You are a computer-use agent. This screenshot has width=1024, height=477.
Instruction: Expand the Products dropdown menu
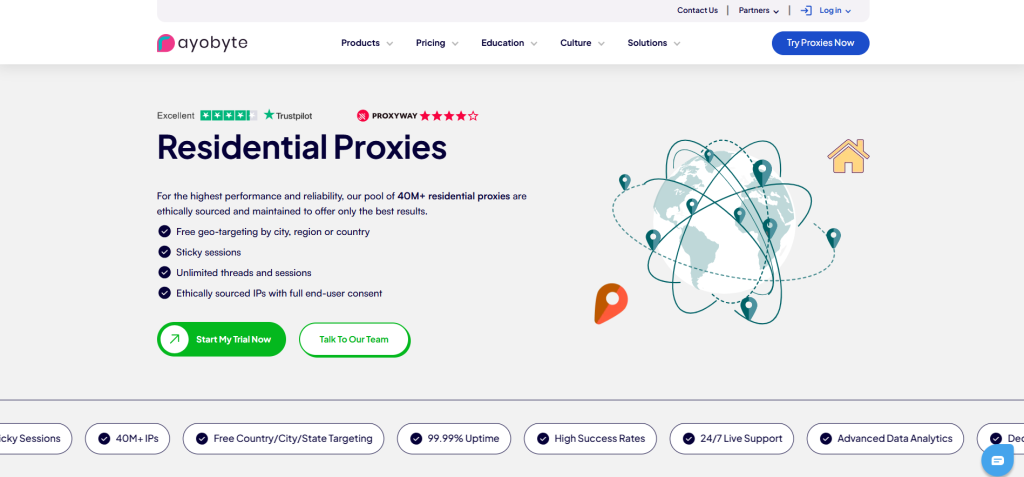coord(366,43)
